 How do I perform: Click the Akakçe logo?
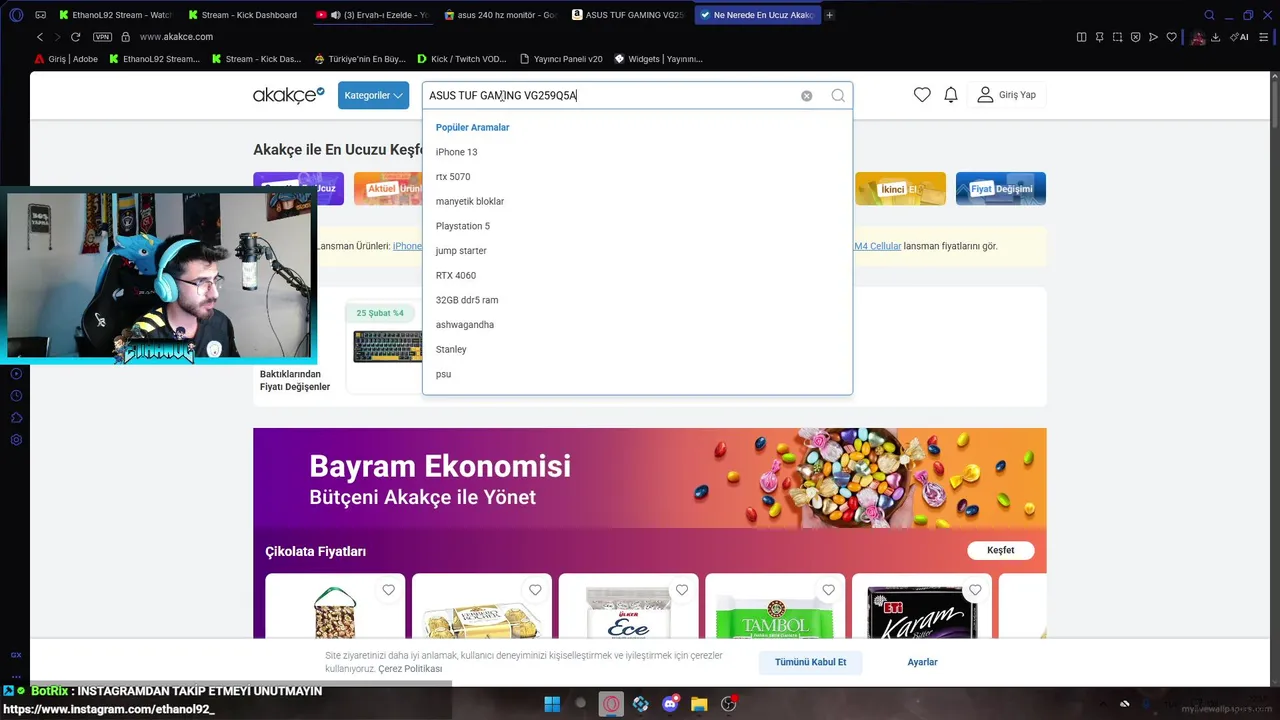click(289, 95)
